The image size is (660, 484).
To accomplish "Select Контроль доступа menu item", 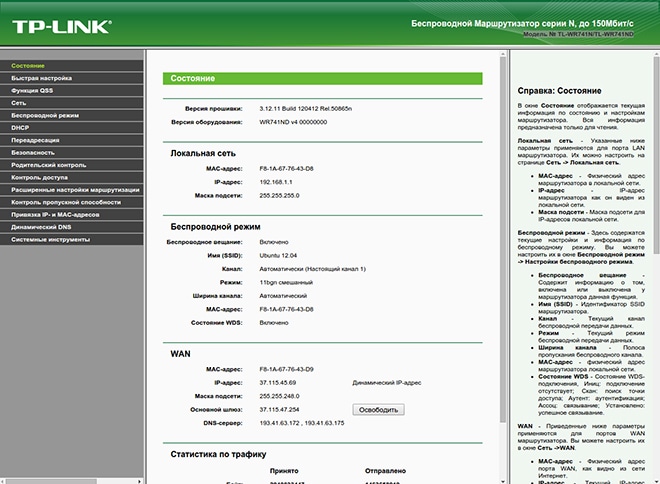I will [40, 177].
